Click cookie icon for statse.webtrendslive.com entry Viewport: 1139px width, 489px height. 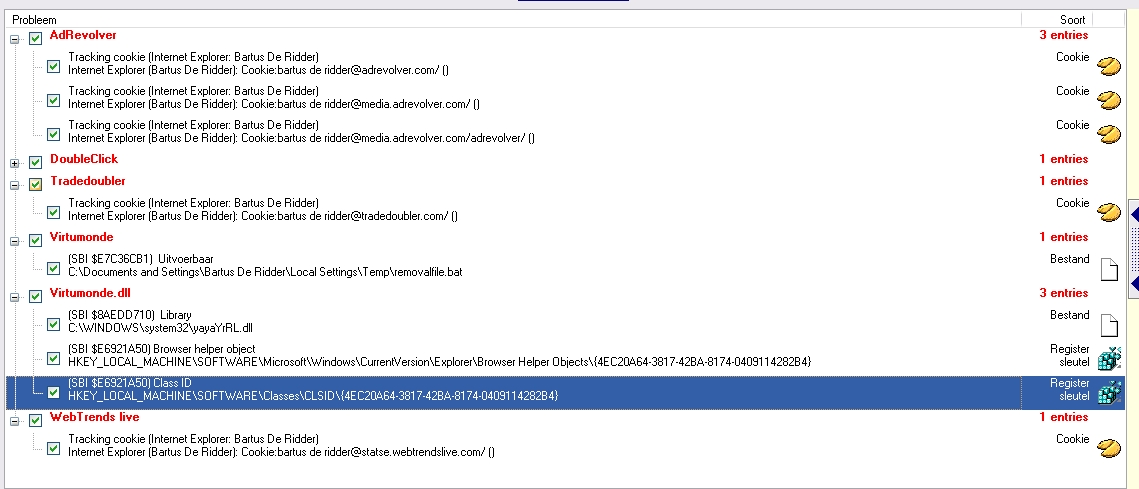pos(1108,448)
